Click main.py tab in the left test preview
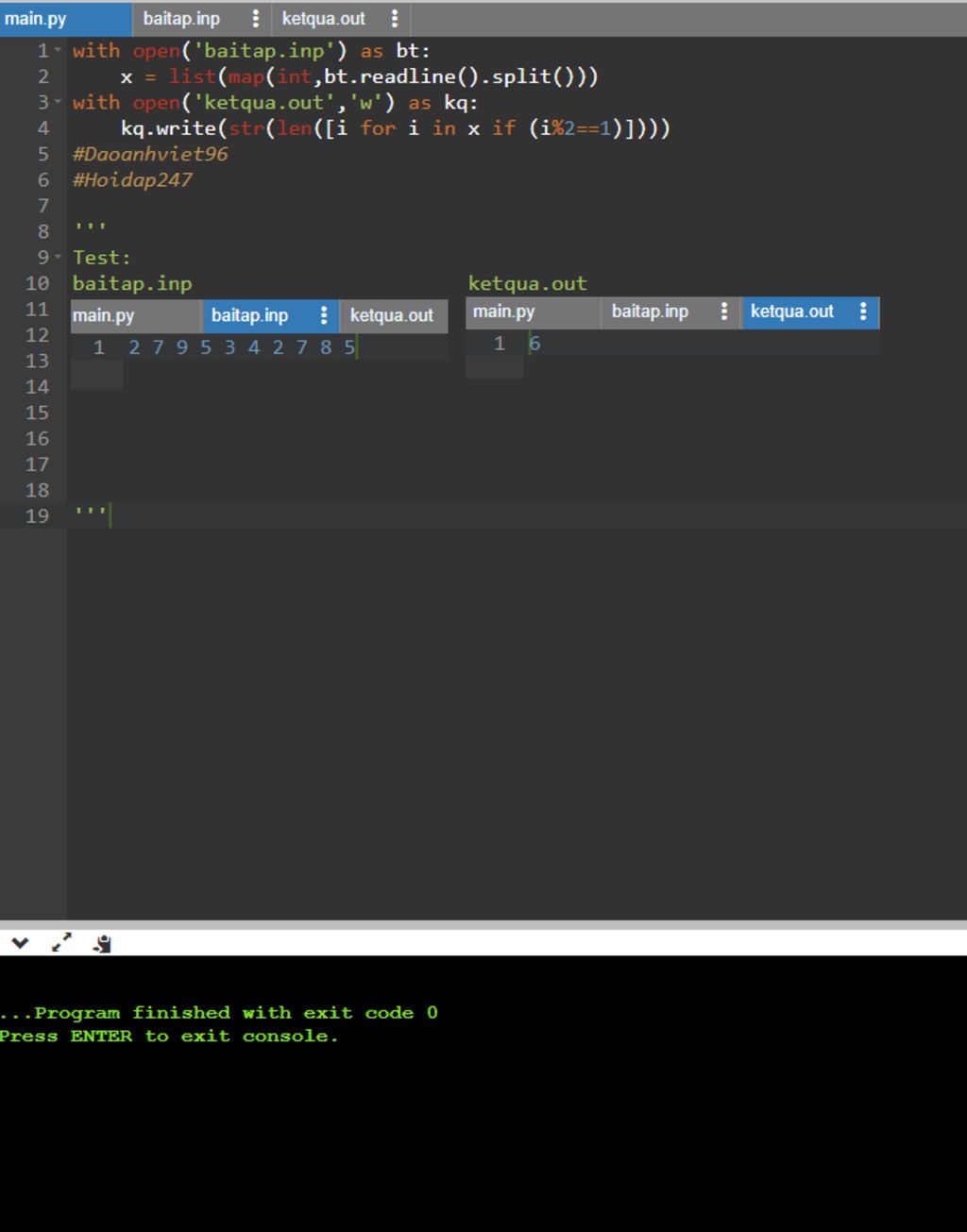The image size is (967, 1232). 135,315
